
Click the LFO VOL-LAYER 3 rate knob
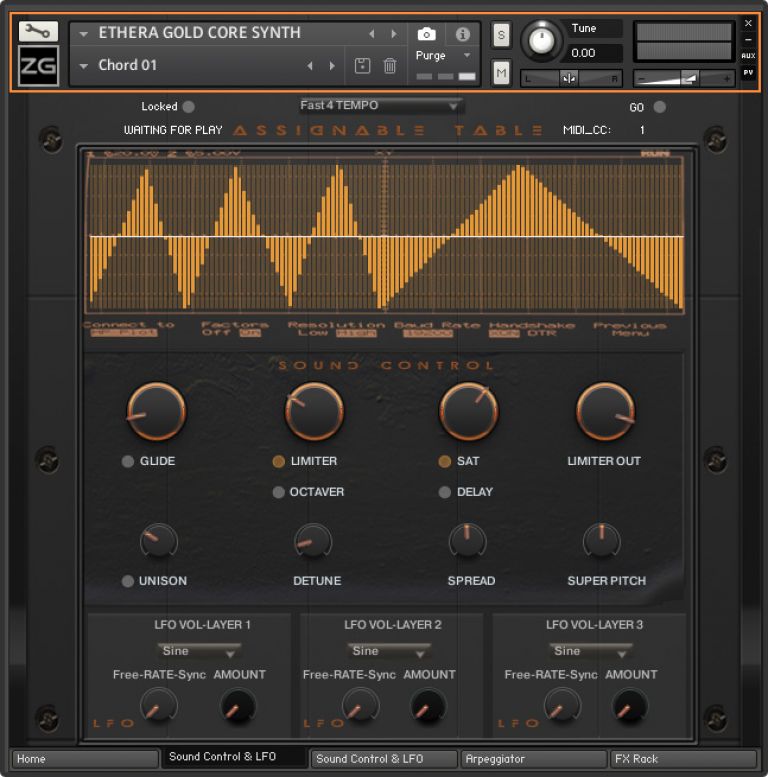[562, 706]
